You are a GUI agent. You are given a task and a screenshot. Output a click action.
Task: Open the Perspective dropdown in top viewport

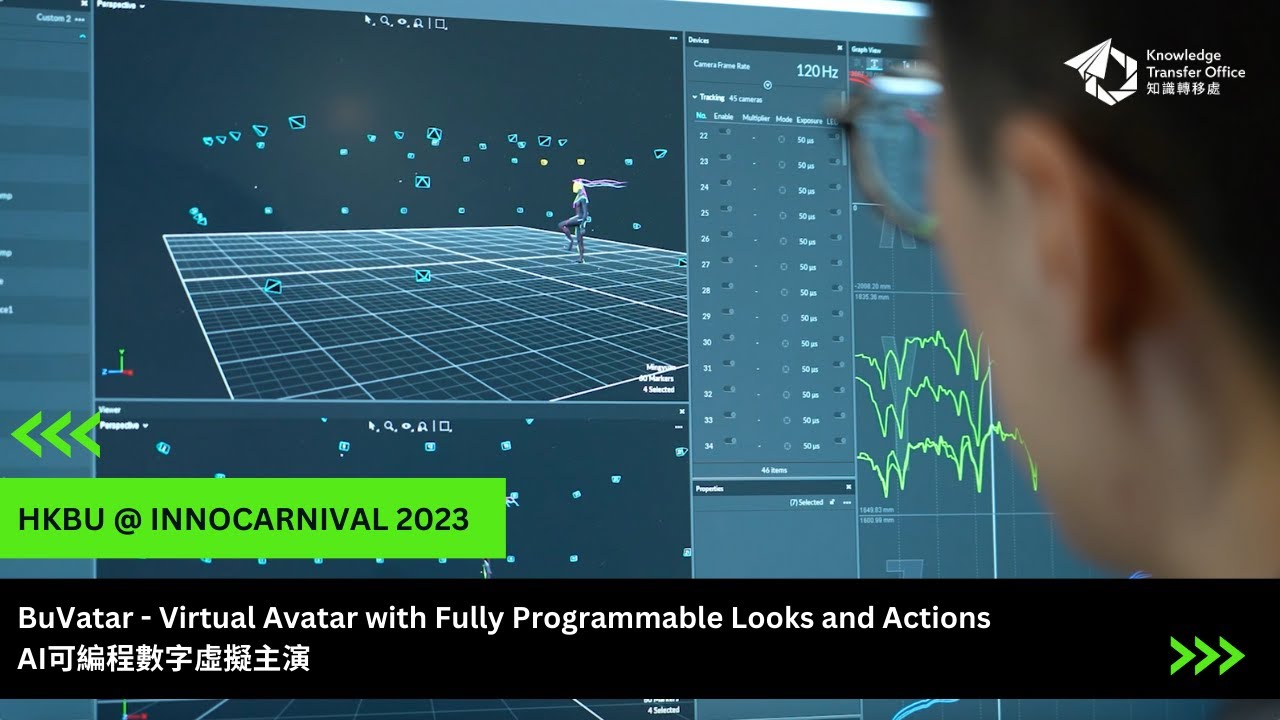(123, 5)
